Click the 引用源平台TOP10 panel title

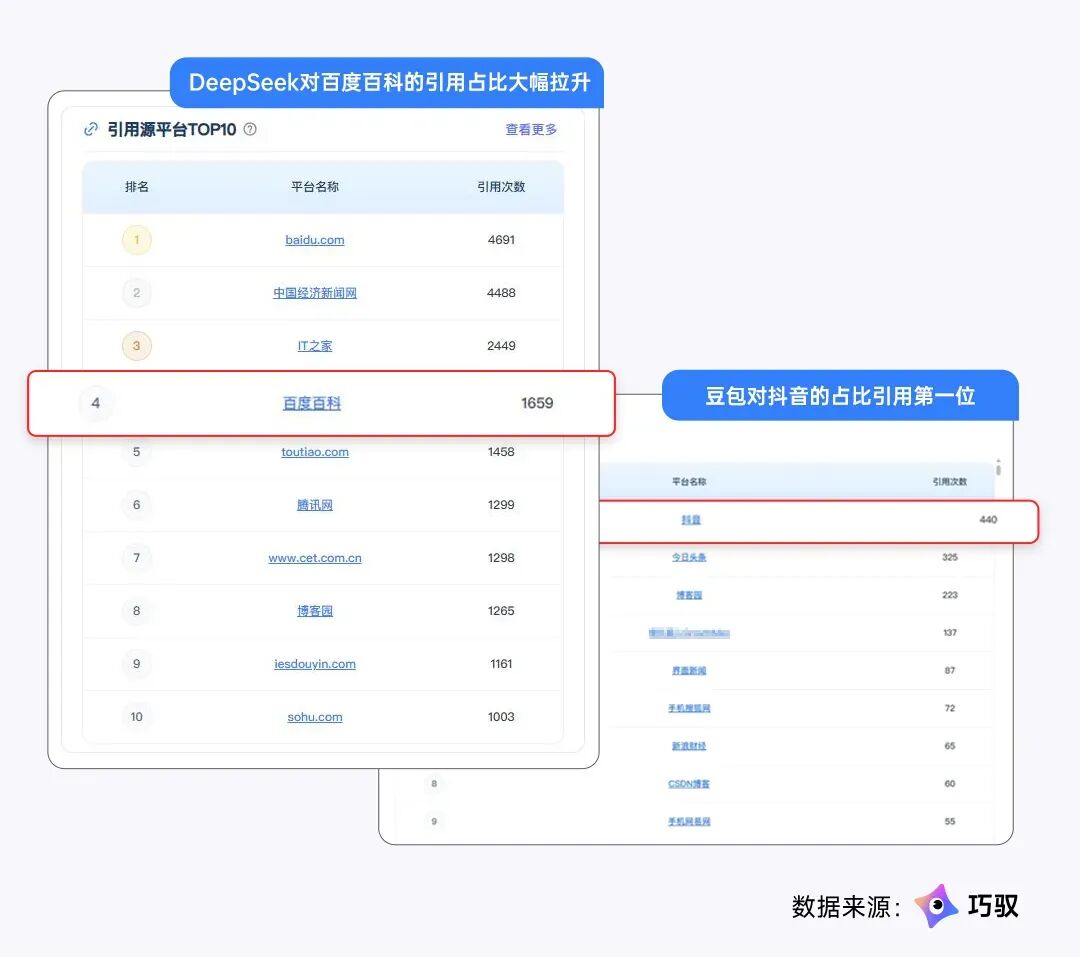click(172, 130)
